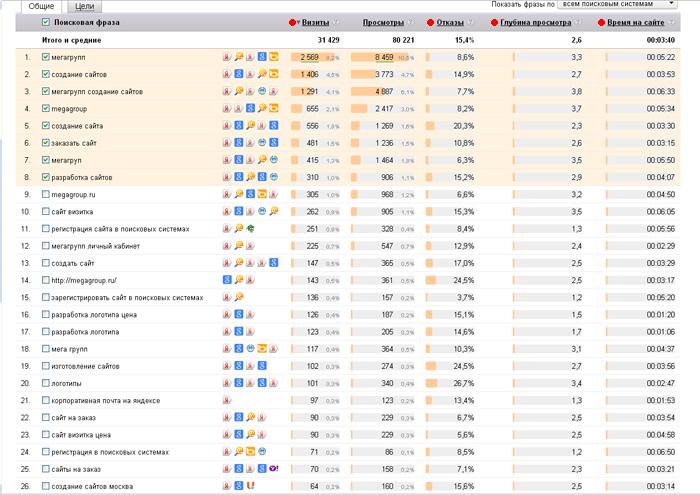Click the orange Rambler icon in the мегагрупп row
Image resolution: width=700 pixels, height=495 pixels.
[274, 57]
